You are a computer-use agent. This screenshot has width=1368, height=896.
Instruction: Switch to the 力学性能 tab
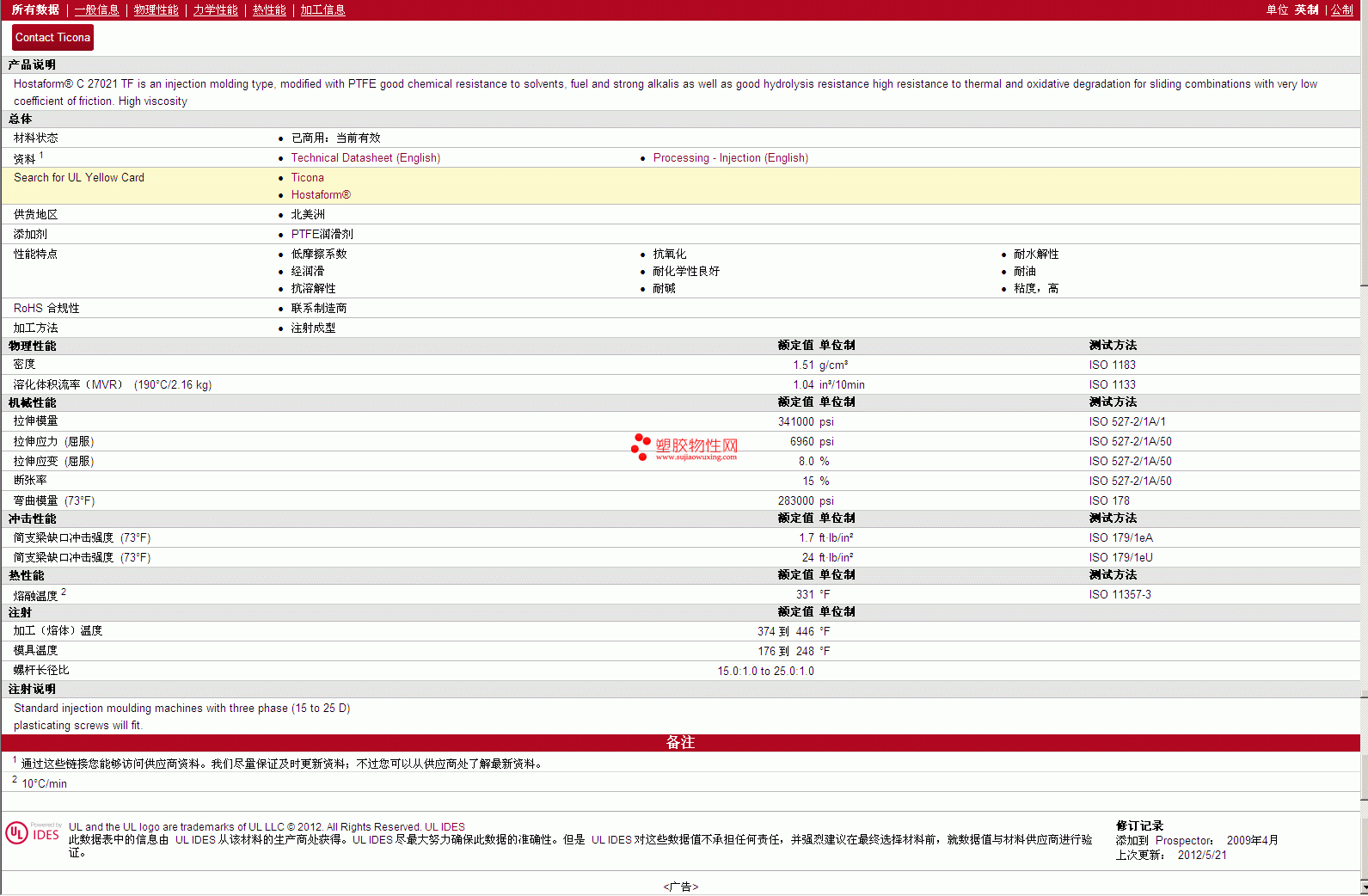click(x=216, y=10)
